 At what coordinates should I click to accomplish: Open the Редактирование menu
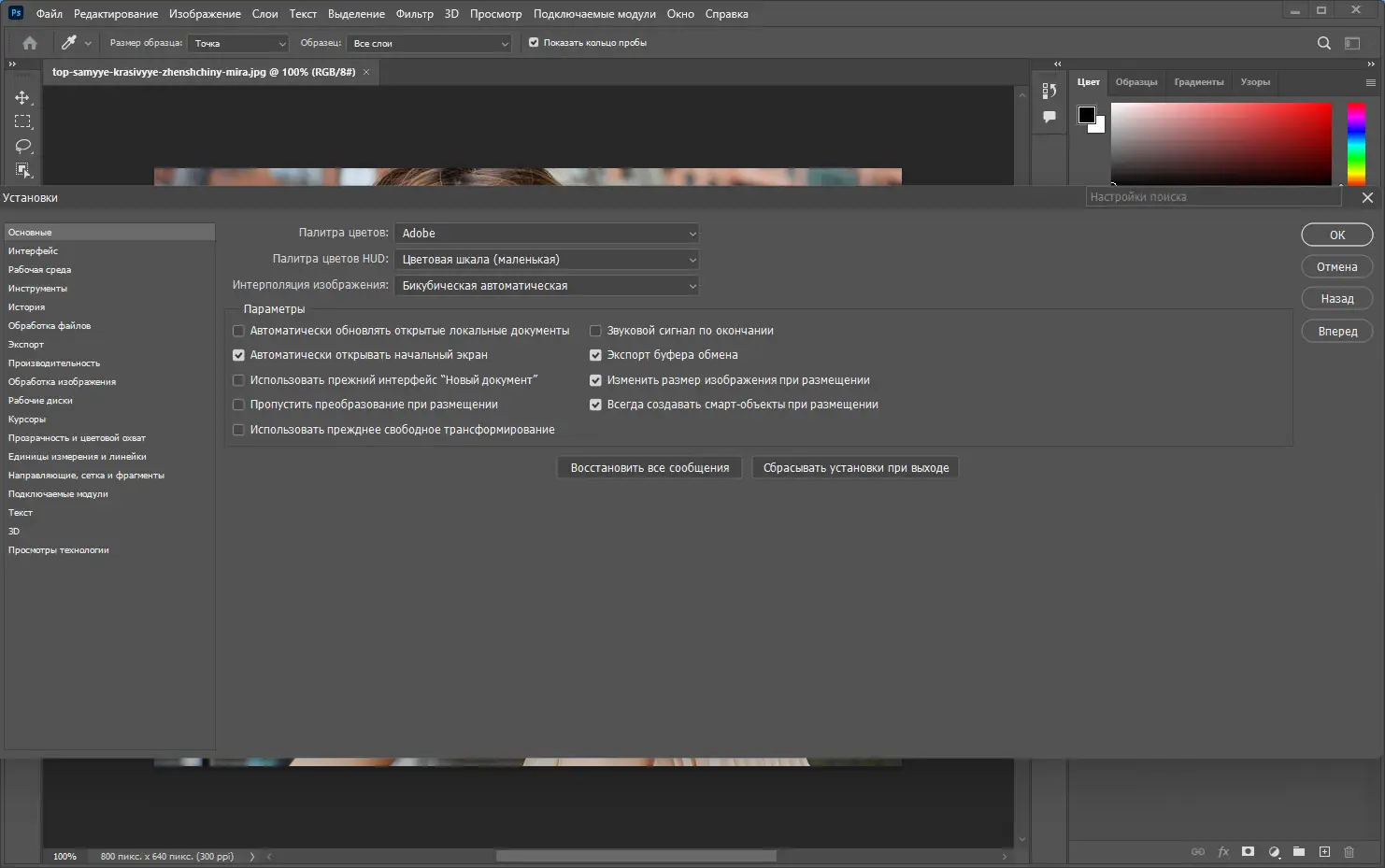116,14
